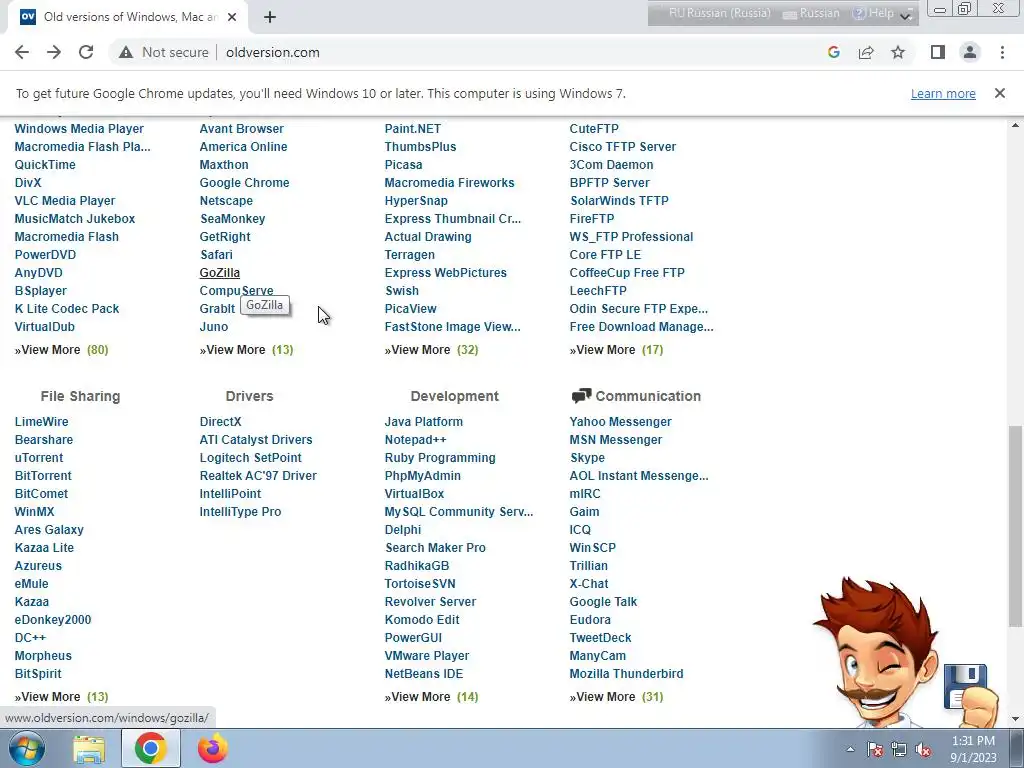Open the K Lite Codec Pack link
Image resolution: width=1024 pixels, height=768 pixels.
pyautogui.click(x=67, y=309)
